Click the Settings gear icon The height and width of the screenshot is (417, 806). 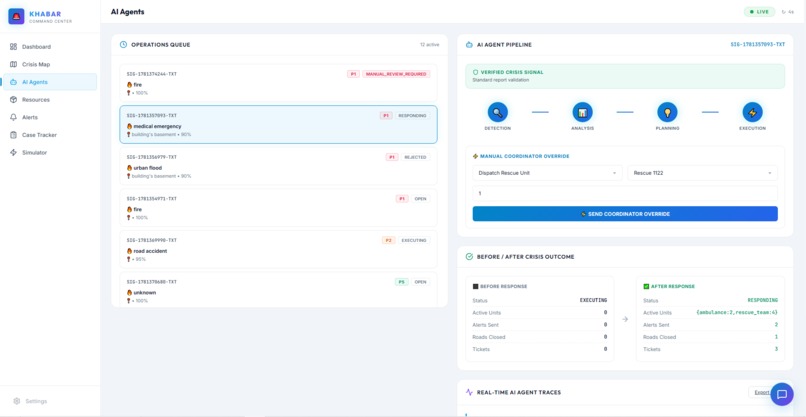[x=16, y=401]
